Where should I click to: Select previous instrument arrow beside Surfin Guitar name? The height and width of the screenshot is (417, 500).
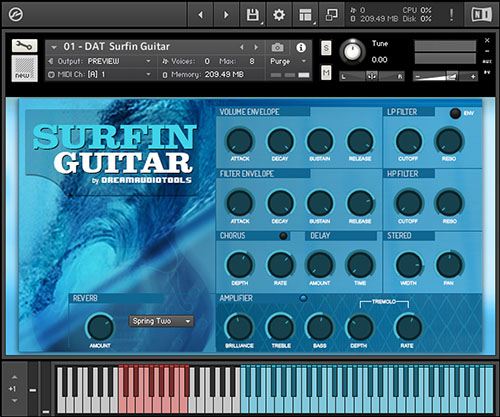coord(242,47)
